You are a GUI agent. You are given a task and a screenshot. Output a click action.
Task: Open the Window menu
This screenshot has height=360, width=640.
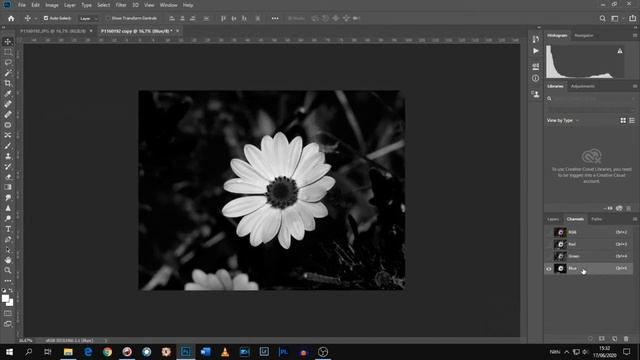coord(168,5)
